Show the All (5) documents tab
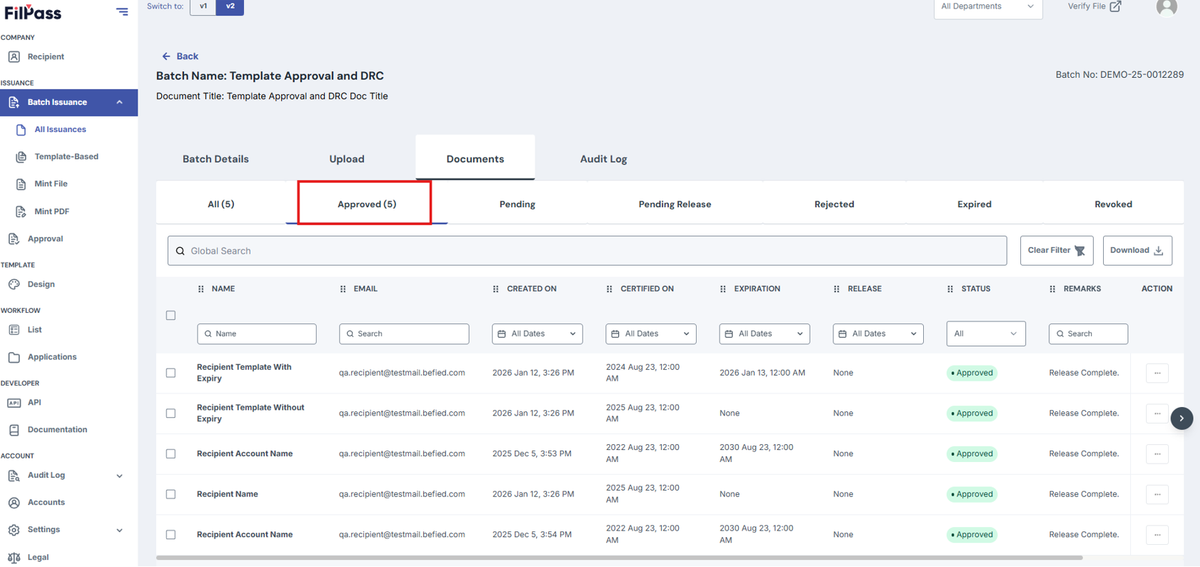This screenshot has width=1200, height=567. (221, 204)
